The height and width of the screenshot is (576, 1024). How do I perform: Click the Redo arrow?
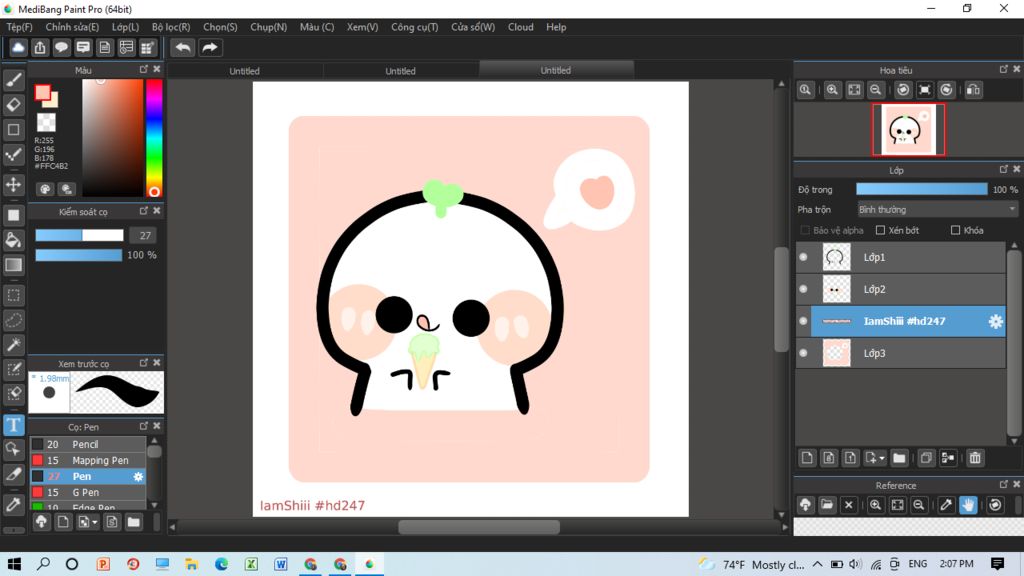[210, 48]
